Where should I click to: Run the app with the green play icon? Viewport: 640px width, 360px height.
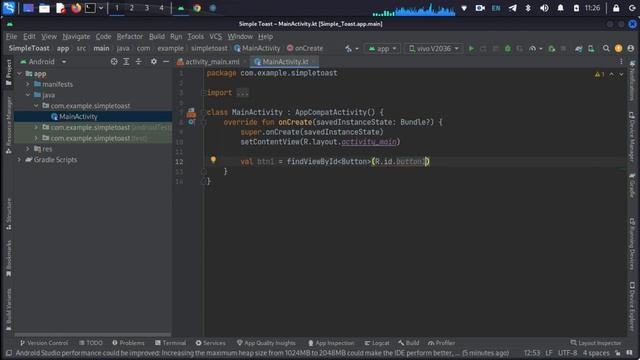click(x=471, y=49)
